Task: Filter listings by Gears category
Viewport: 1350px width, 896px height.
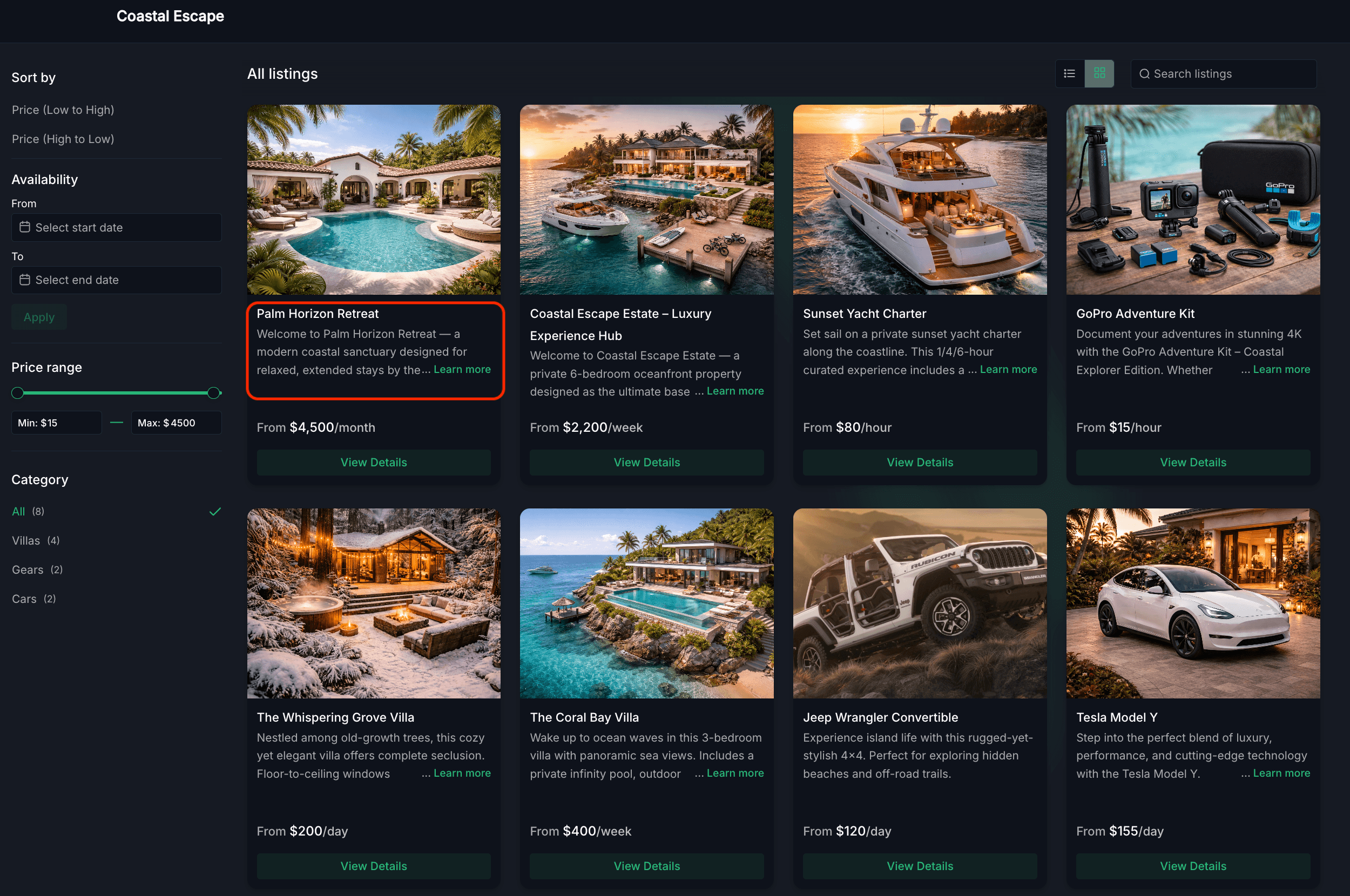Action: click(x=37, y=569)
